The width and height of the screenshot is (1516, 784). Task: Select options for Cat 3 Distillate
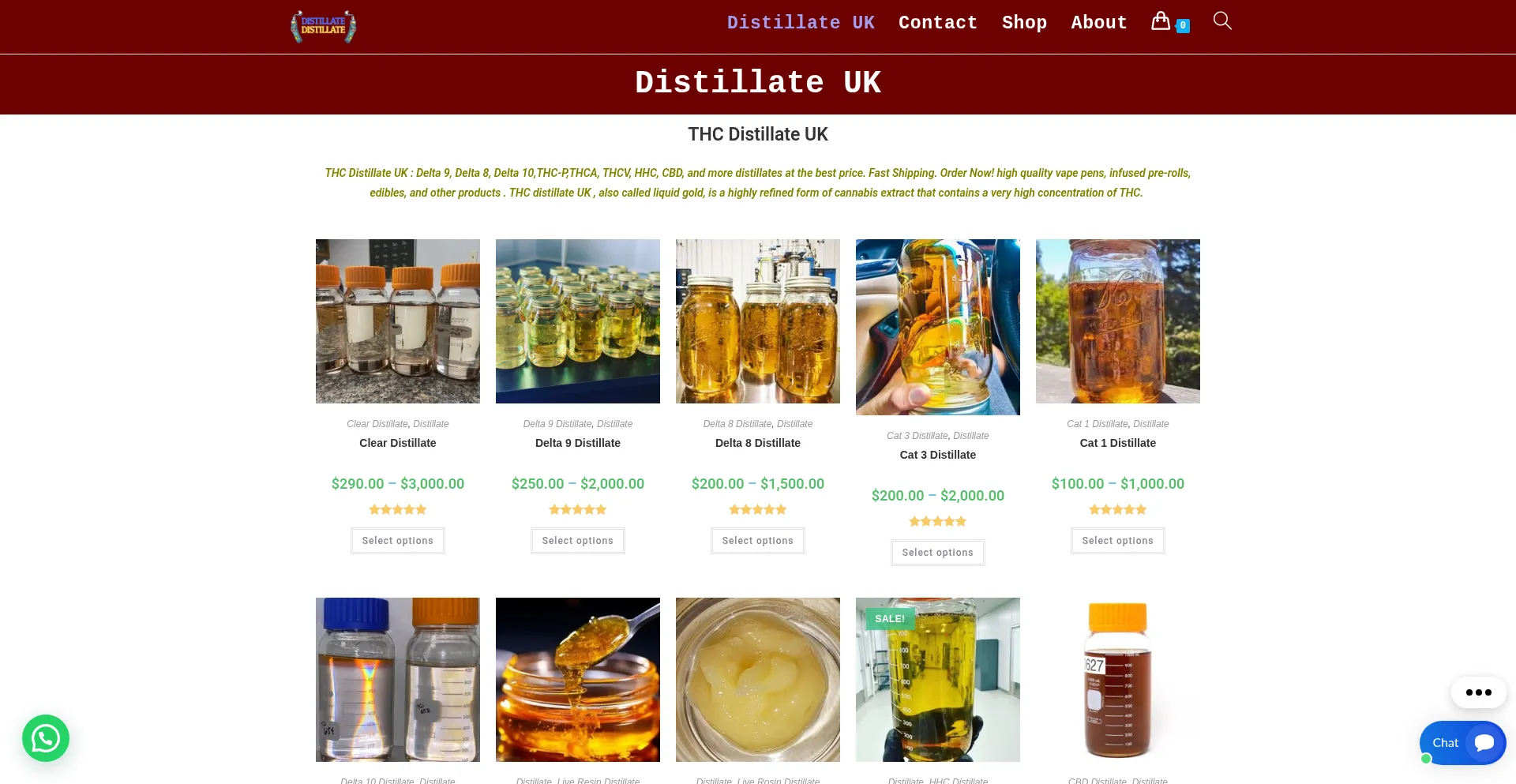click(x=938, y=553)
